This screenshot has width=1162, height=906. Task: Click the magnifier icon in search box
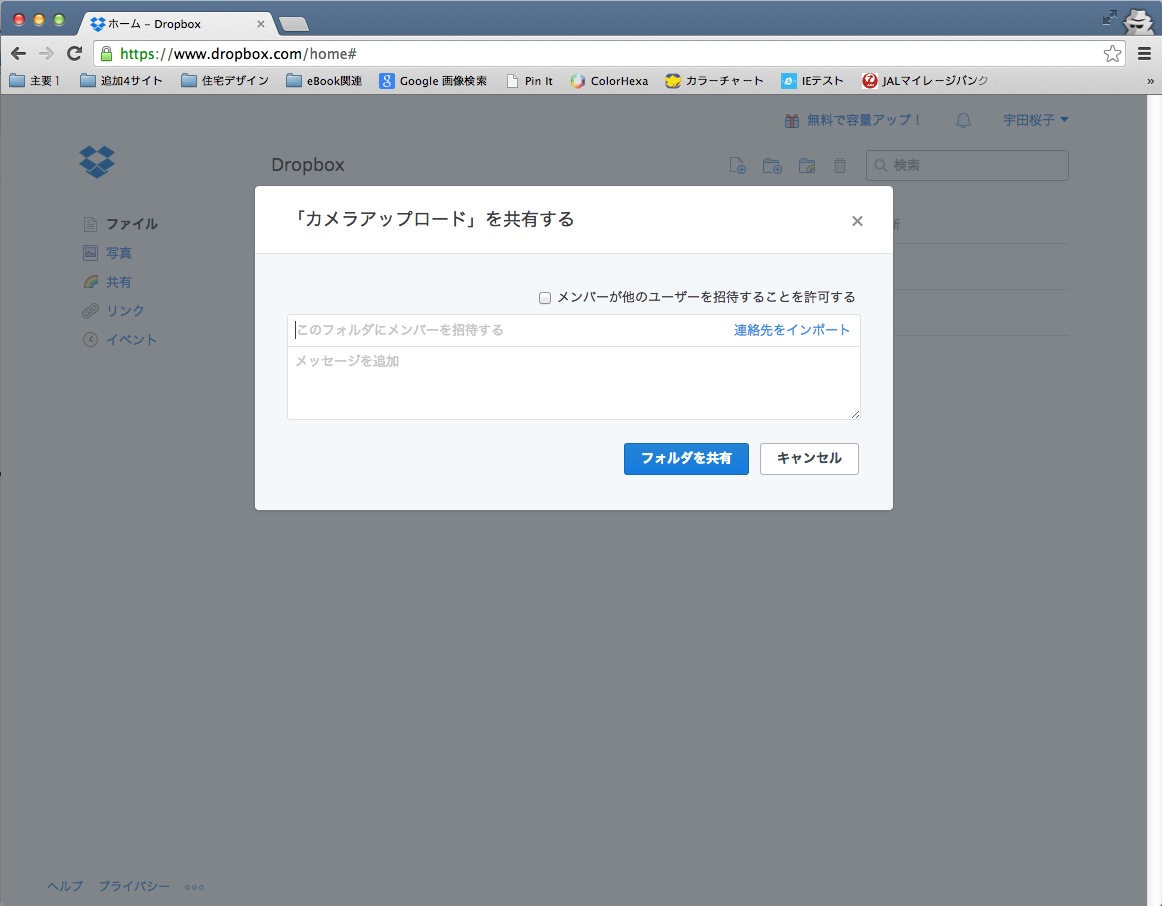pos(880,165)
